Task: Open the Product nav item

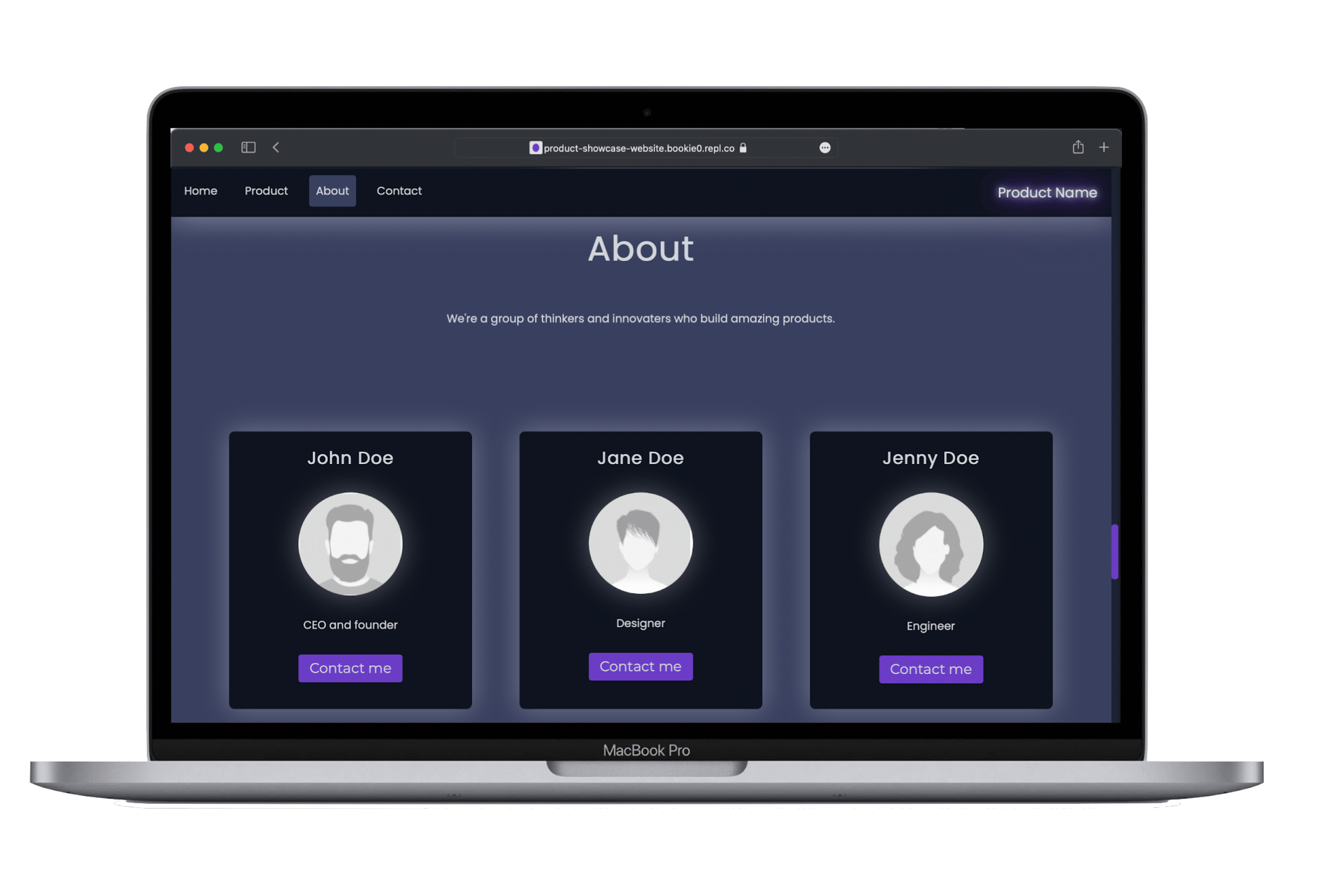Action: click(x=266, y=191)
